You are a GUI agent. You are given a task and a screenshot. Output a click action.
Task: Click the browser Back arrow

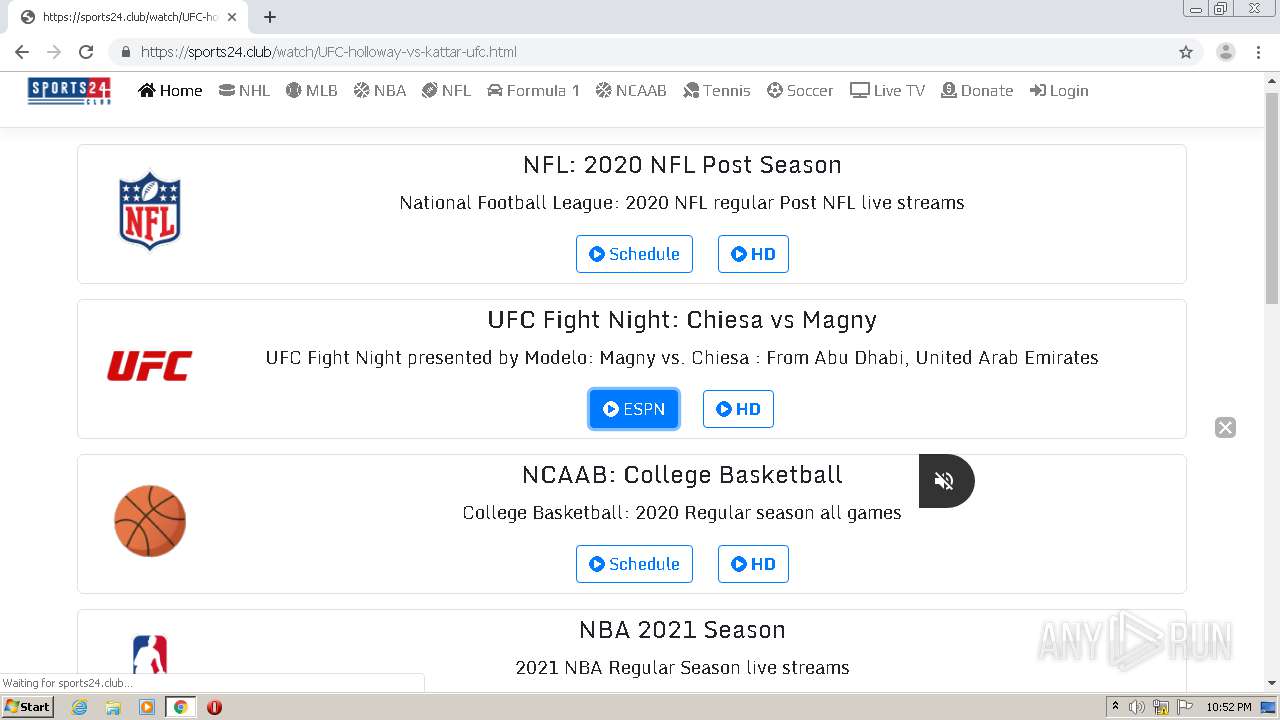22,52
